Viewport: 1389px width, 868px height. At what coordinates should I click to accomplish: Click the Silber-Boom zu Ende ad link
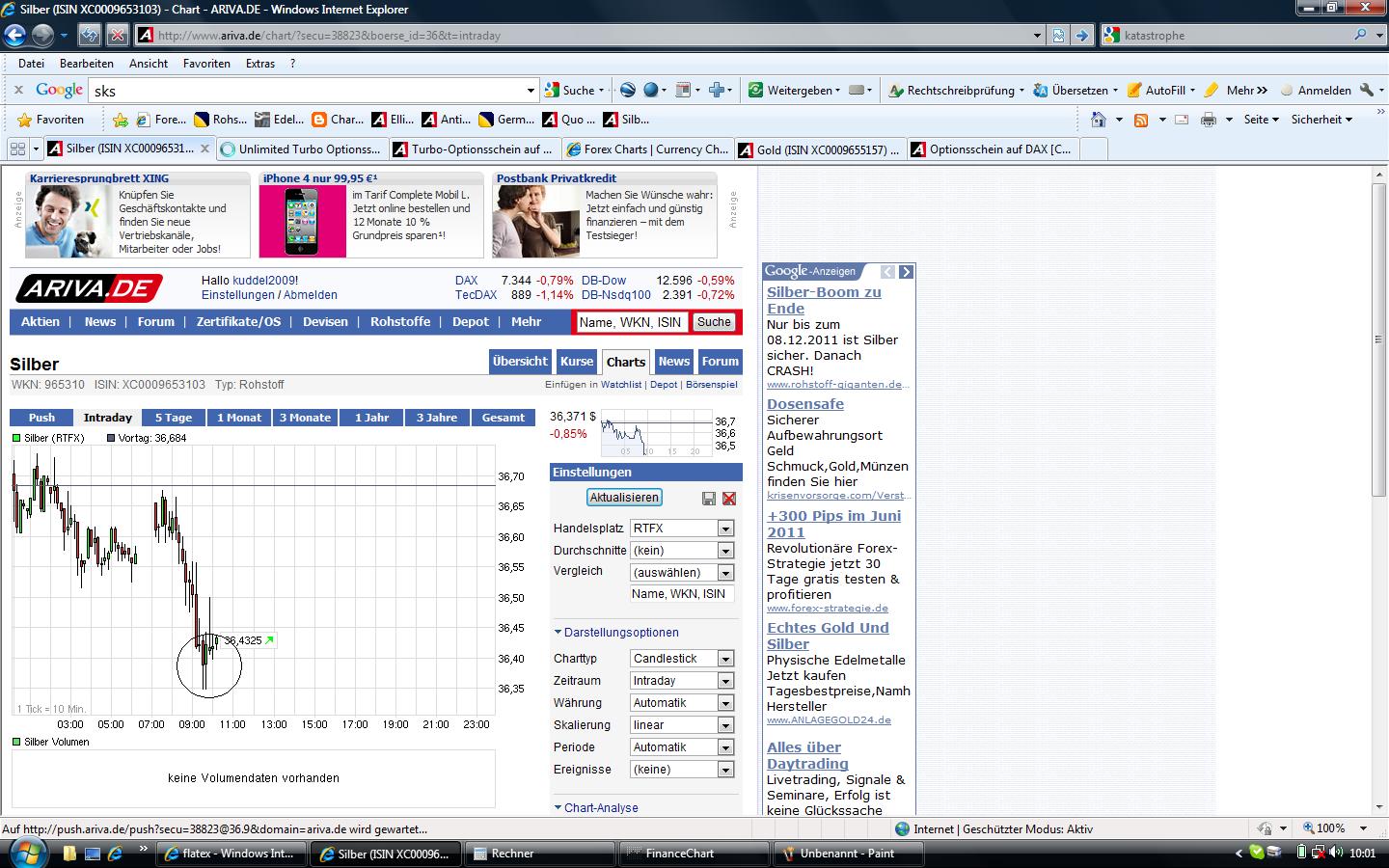(x=824, y=300)
